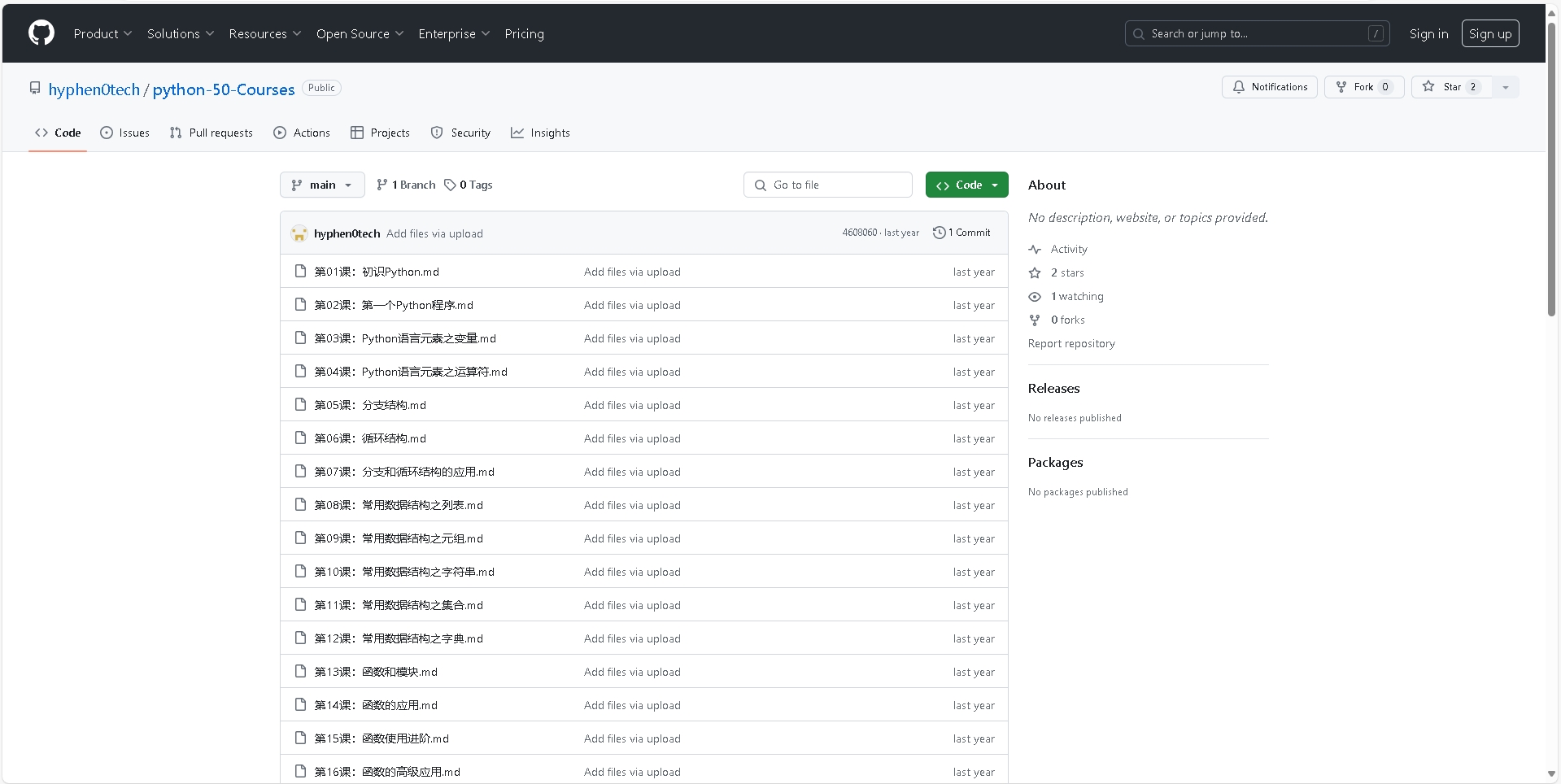Click file icon for 第16课 file row

point(300,771)
